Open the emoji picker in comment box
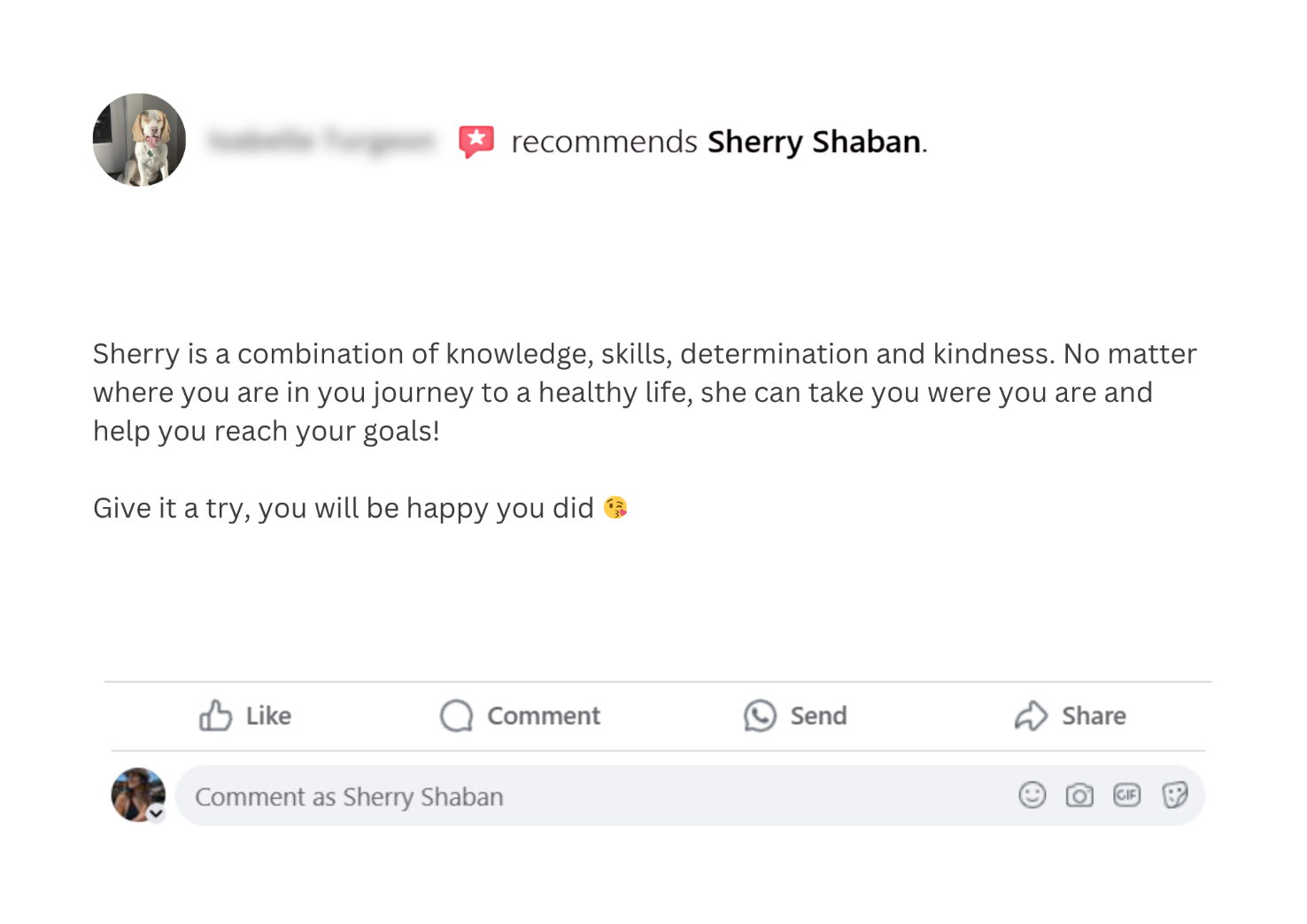The width and height of the screenshot is (1307, 924). 1032,795
